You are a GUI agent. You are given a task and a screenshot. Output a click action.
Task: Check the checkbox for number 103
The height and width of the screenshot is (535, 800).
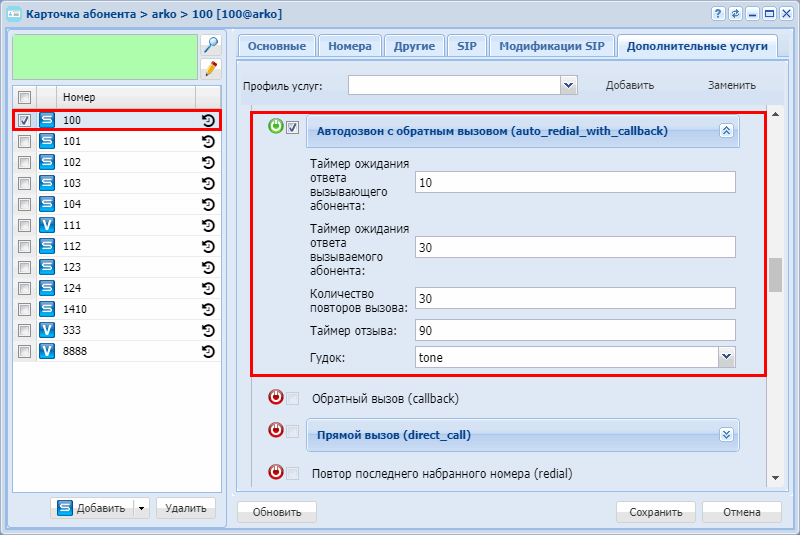coord(24,183)
